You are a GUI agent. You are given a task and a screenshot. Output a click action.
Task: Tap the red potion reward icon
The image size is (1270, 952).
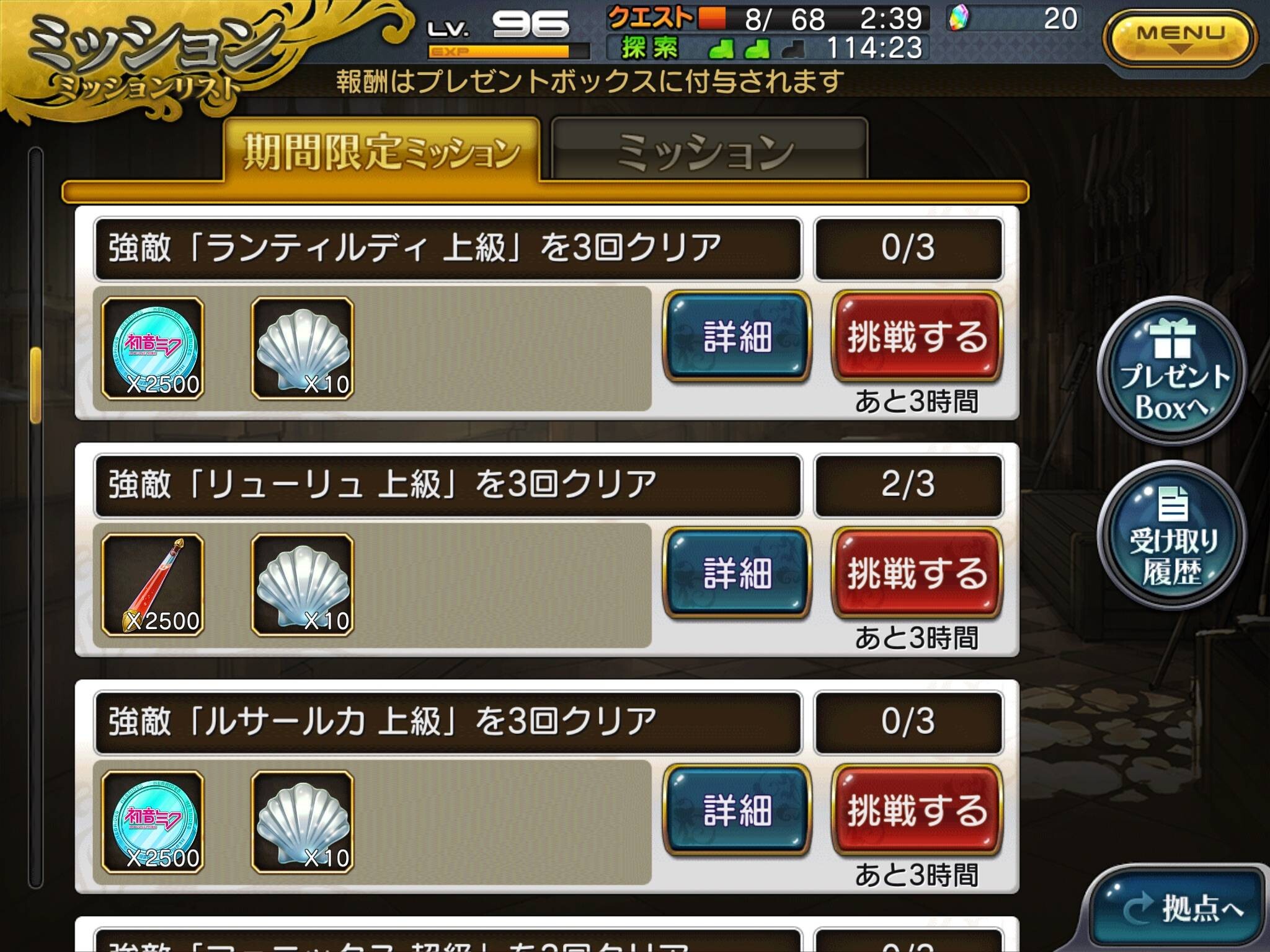pyautogui.click(x=153, y=585)
